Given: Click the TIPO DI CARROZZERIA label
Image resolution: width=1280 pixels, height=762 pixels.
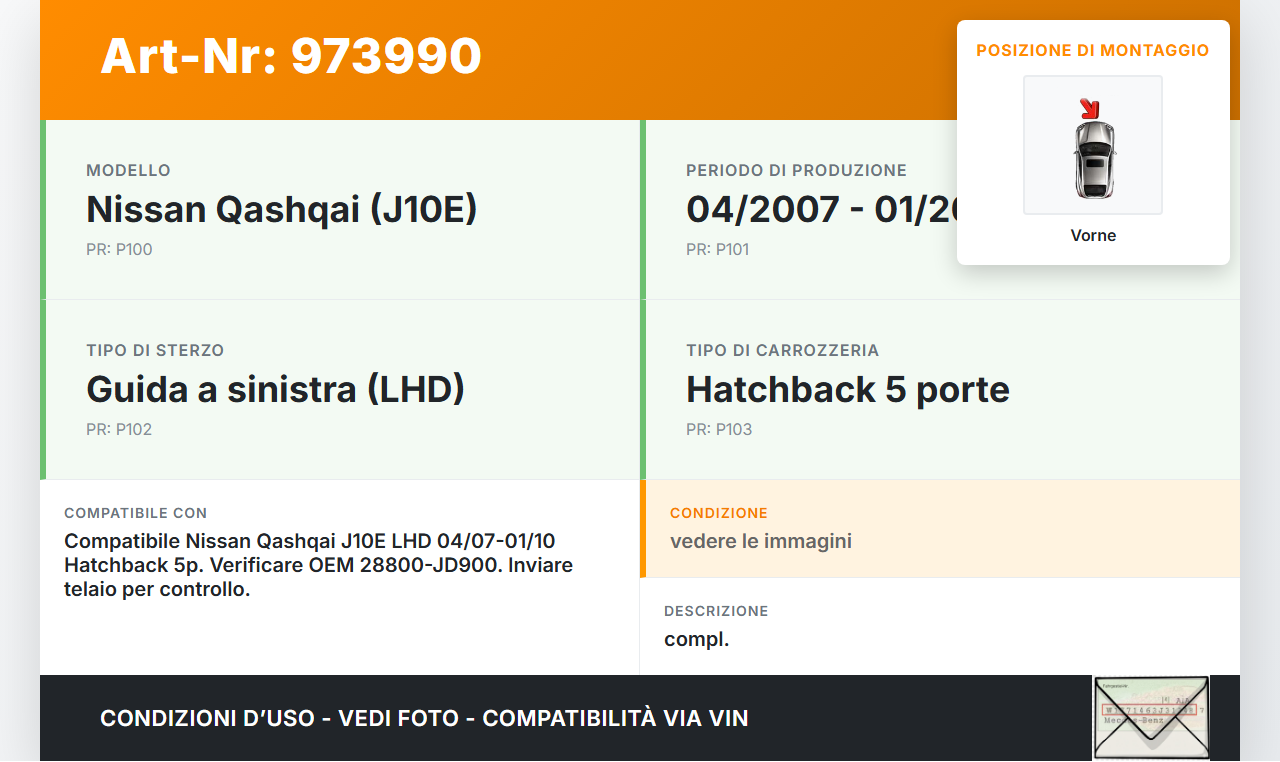Looking at the screenshot, I should [x=782, y=351].
